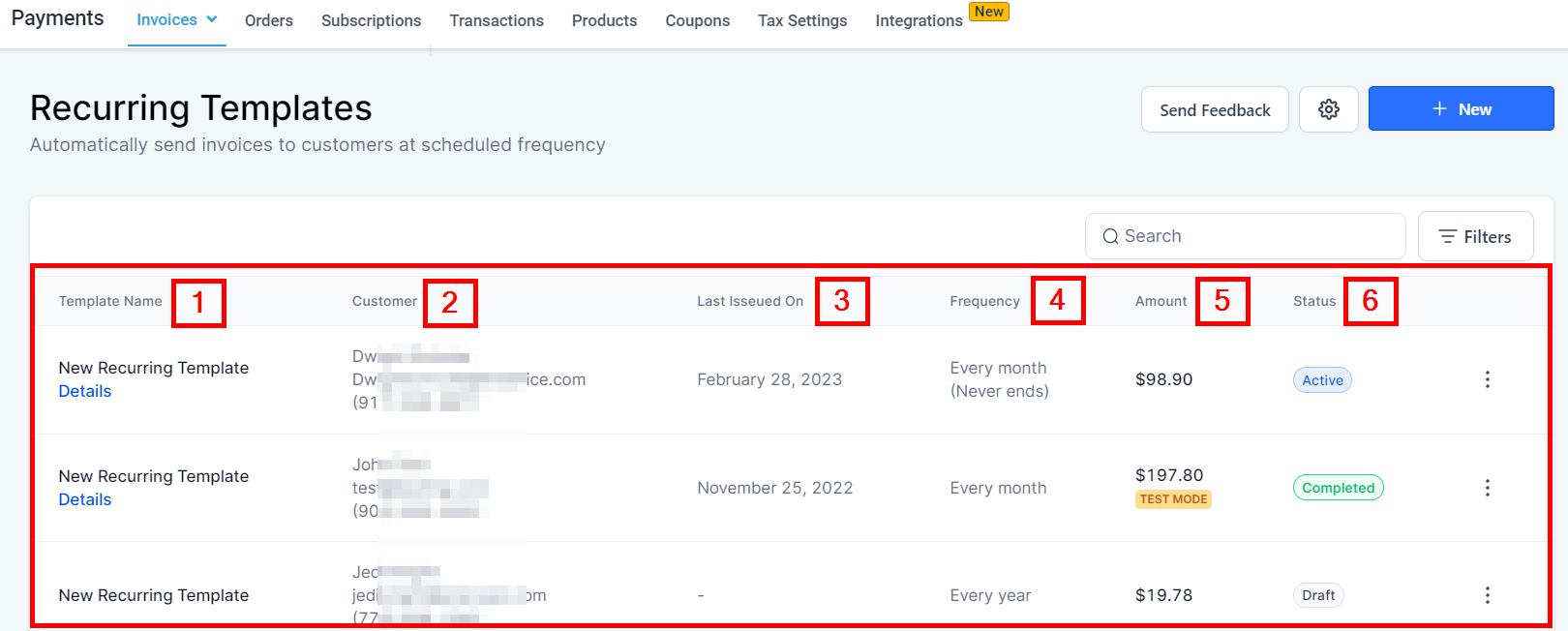Screen dimensions: 1568x631
Task: Open the Integrations tab
Action: [919, 20]
